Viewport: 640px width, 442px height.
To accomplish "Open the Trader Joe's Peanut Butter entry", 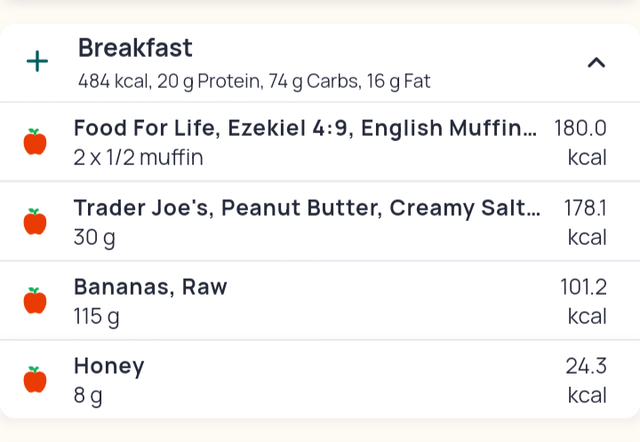I will [x=306, y=208].
